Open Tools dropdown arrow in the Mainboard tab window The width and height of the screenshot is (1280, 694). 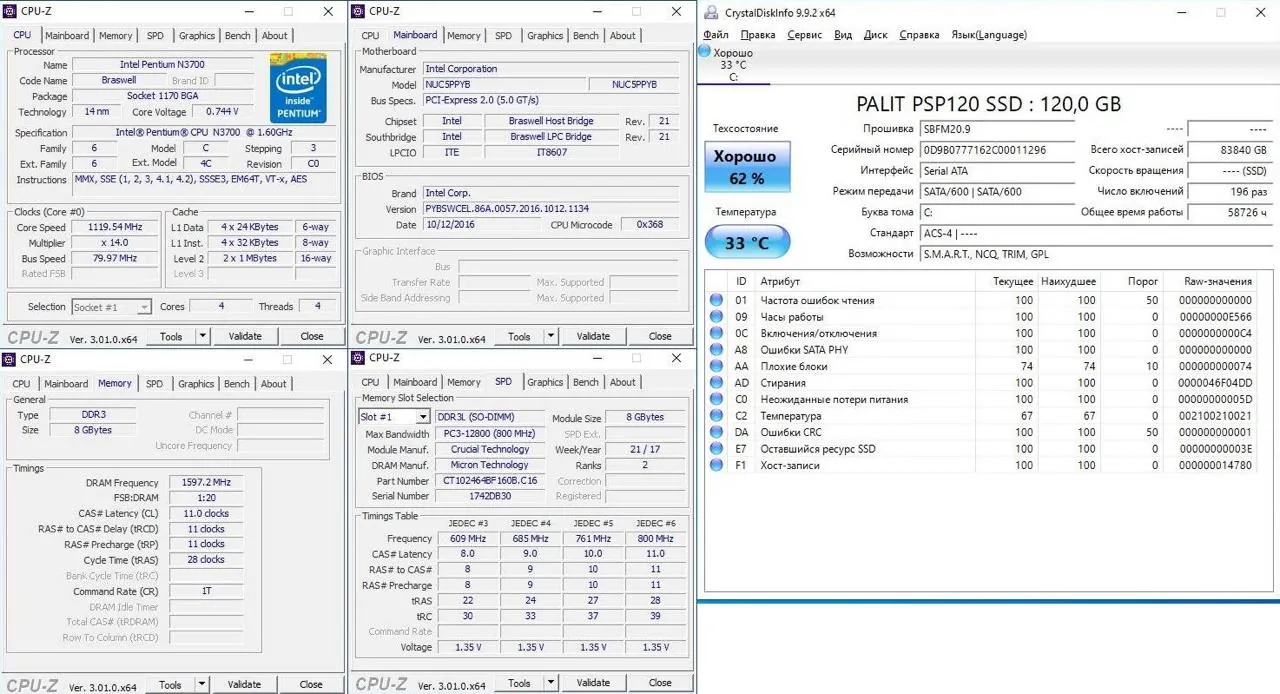551,336
